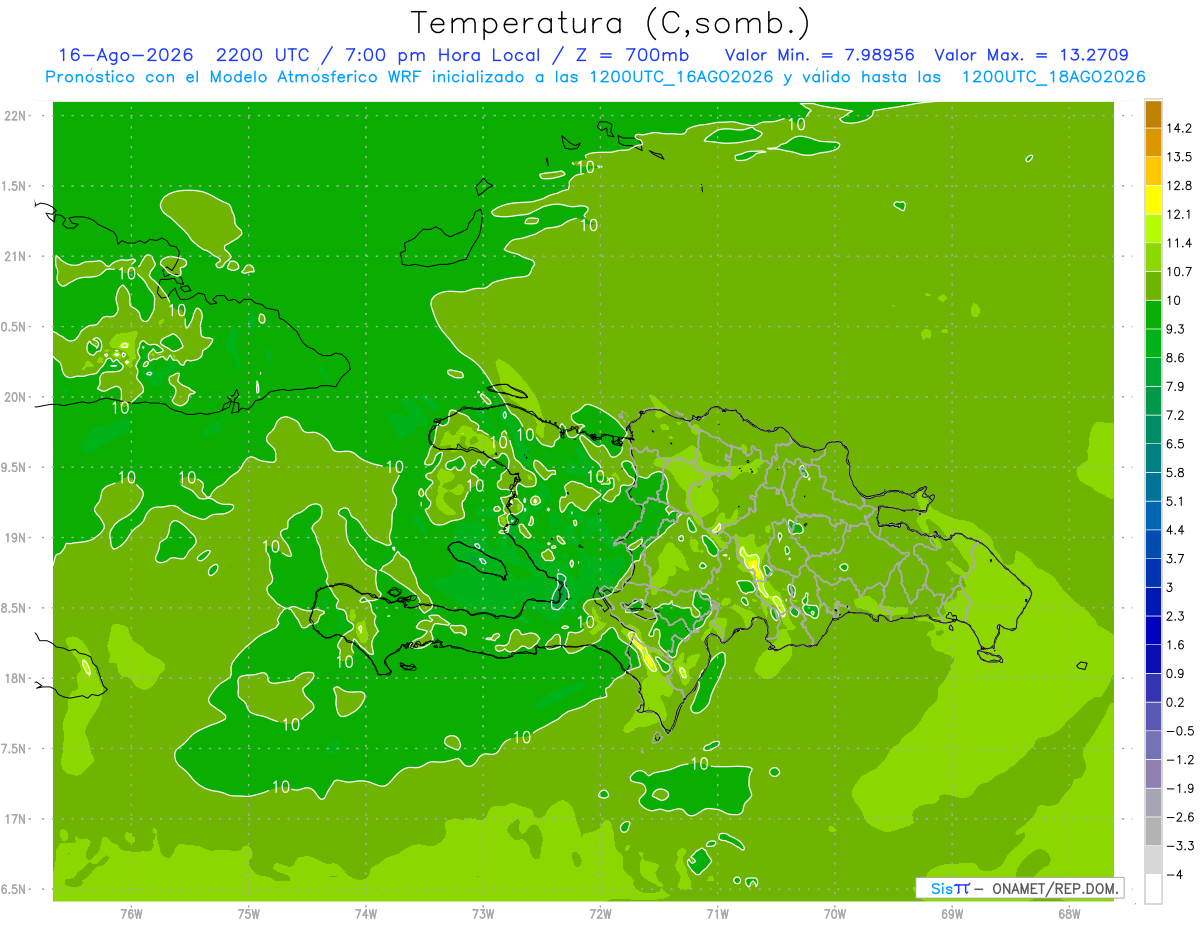Click the title "Temperatura (C,somb.)"

(611, 23)
